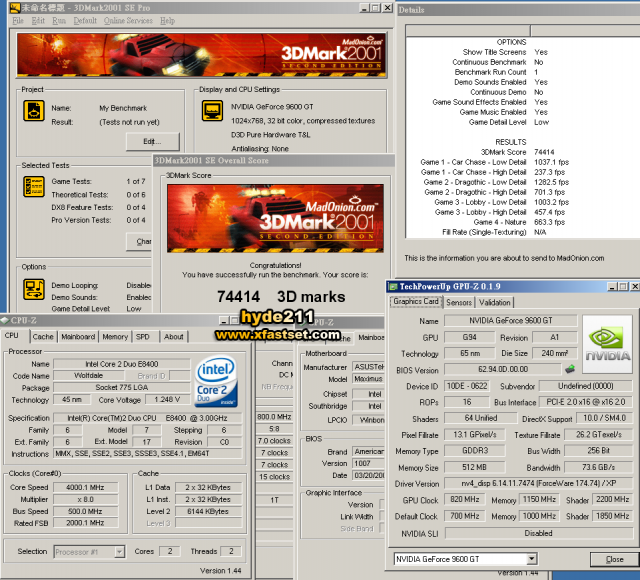Click the BIOS Version field 62.94.0D.00.00

coord(503,369)
